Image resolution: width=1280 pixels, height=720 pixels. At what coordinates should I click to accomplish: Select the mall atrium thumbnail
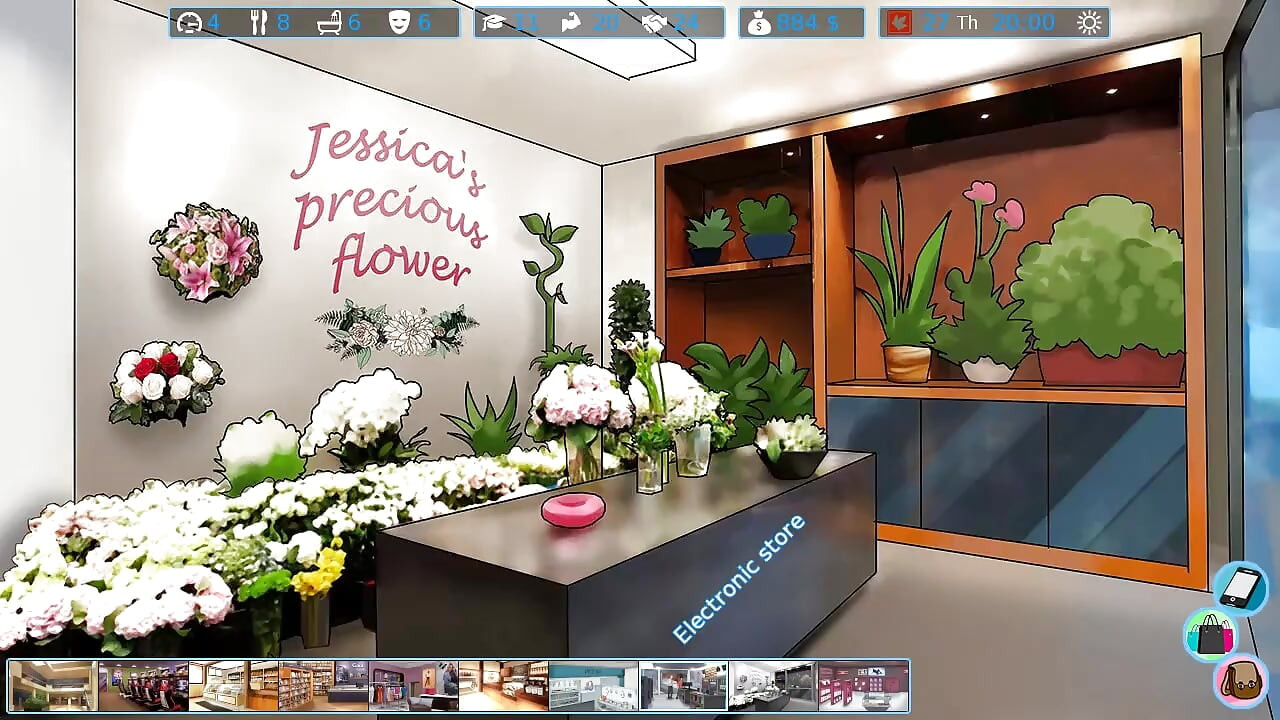[54, 686]
